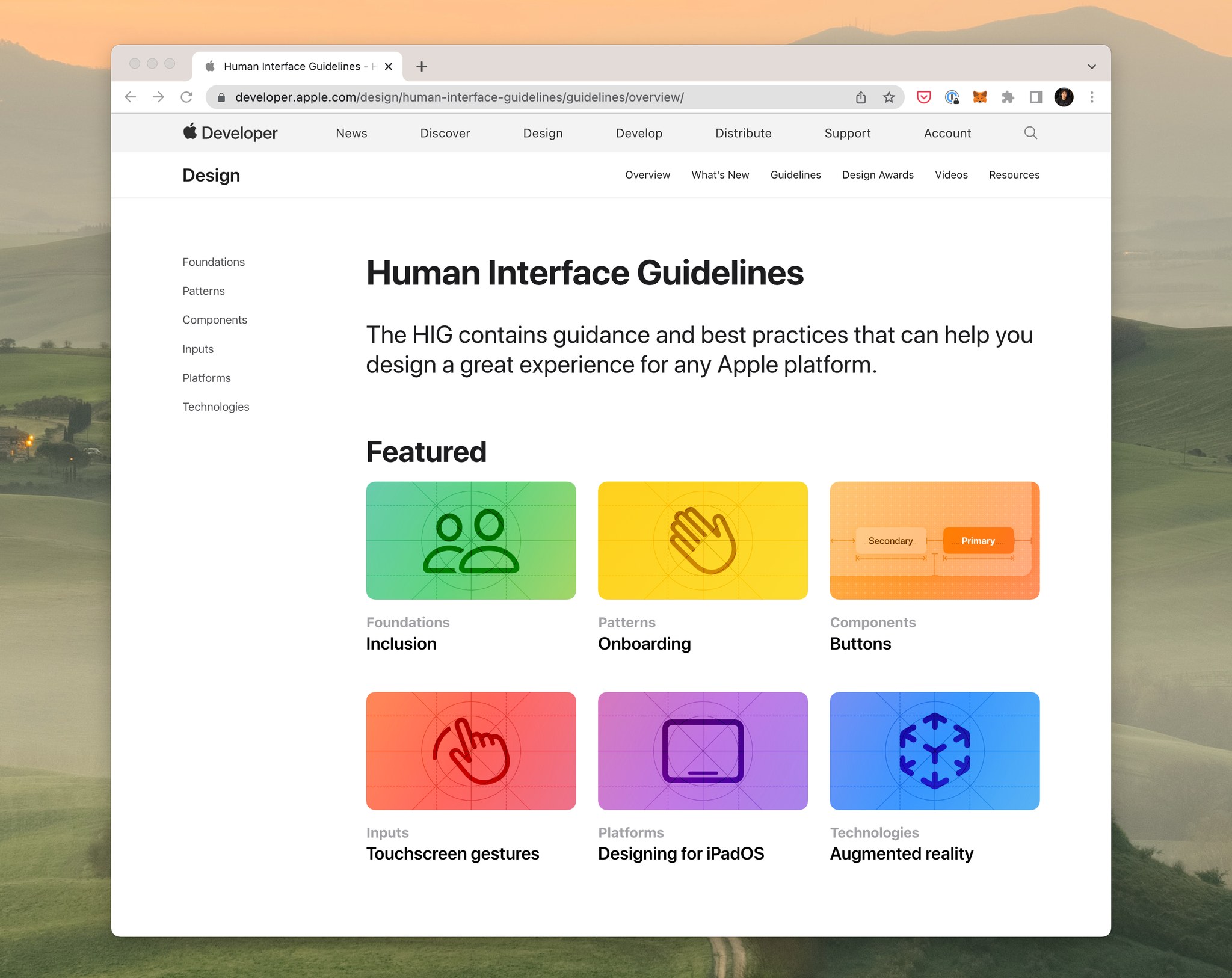Image resolution: width=1232 pixels, height=978 pixels.
Task: Select Foundations in the left sidebar
Action: [x=214, y=262]
